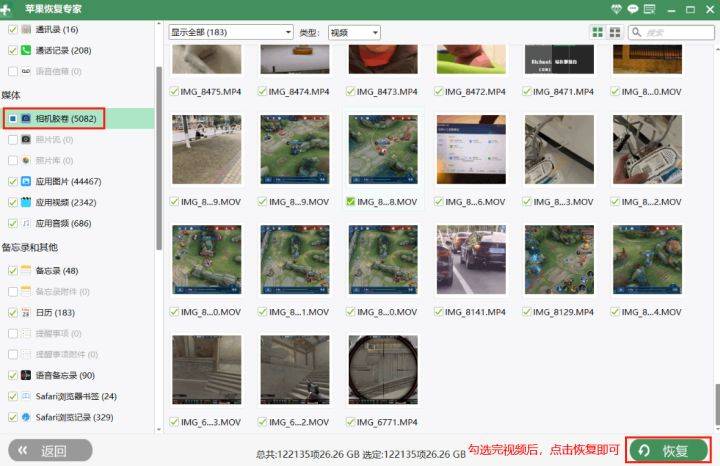Select 相机胶卷 (5082) in sidebar
This screenshot has height=466, width=720.
(x=78, y=119)
